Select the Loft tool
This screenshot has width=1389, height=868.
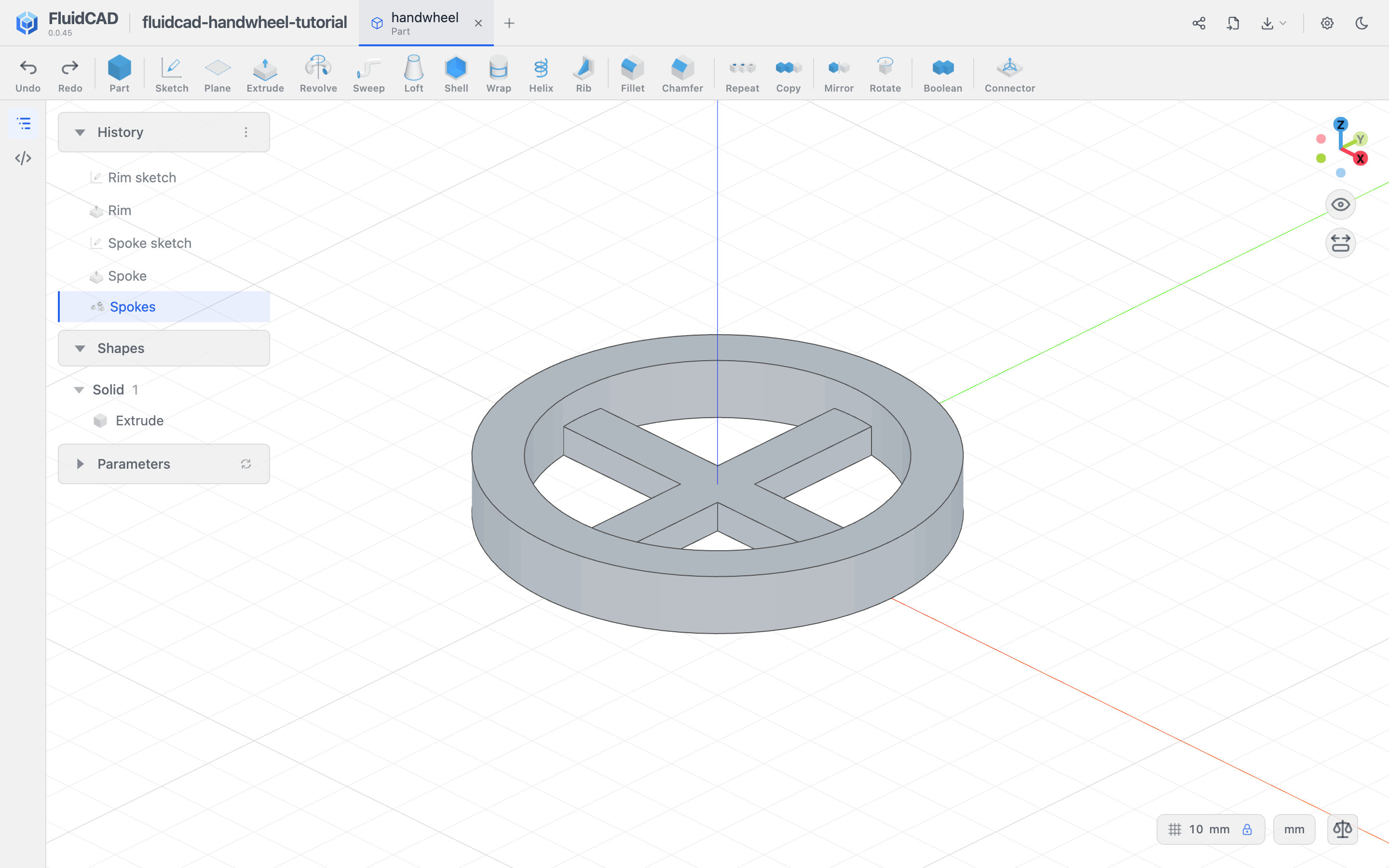tap(413, 74)
